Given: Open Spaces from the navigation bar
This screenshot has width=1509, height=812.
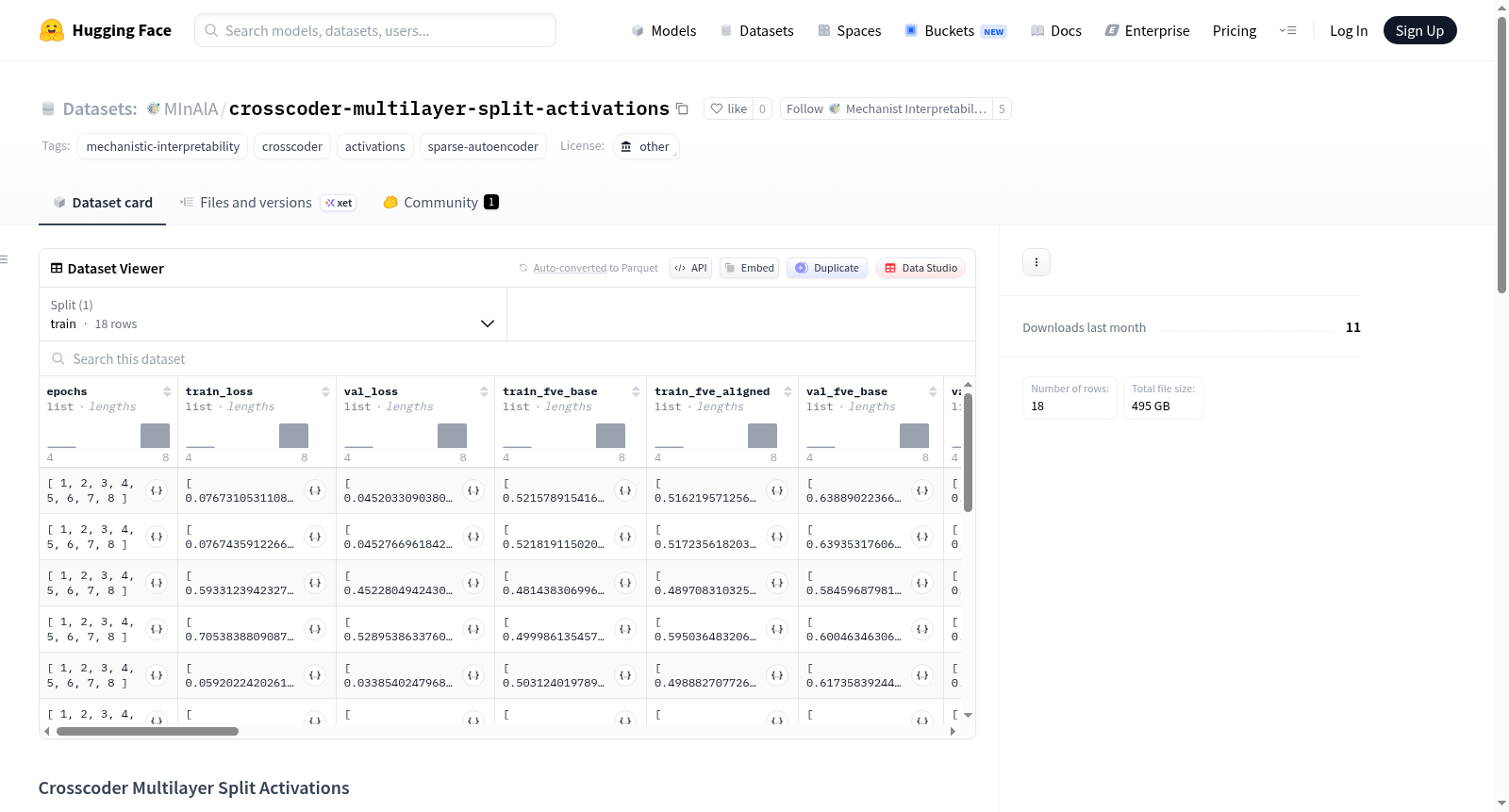Looking at the screenshot, I should coord(849,30).
